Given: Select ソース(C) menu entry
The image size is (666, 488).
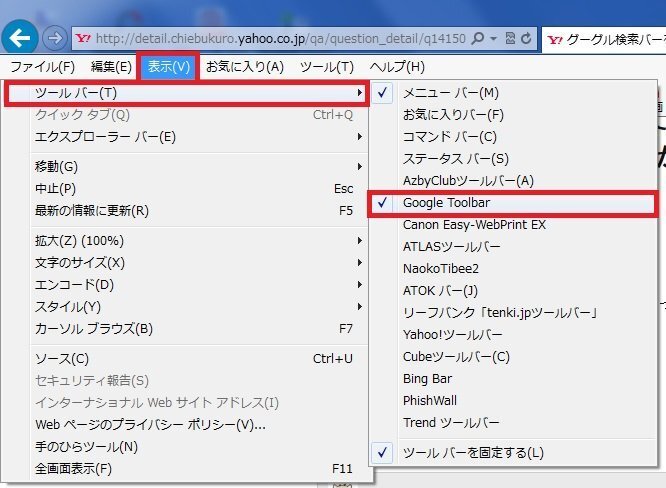Looking at the screenshot, I should click(187, 359).
